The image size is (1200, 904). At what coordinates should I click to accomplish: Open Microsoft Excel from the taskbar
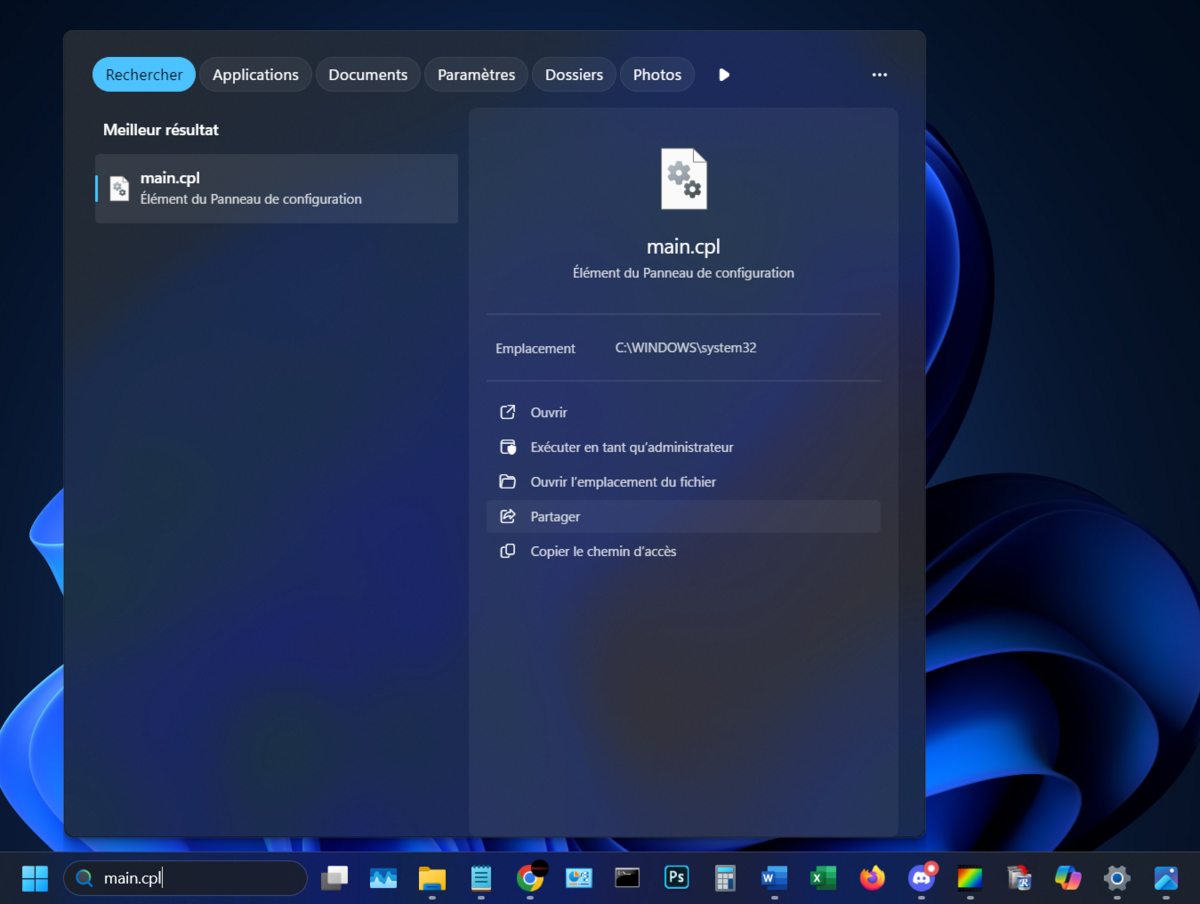823,878
